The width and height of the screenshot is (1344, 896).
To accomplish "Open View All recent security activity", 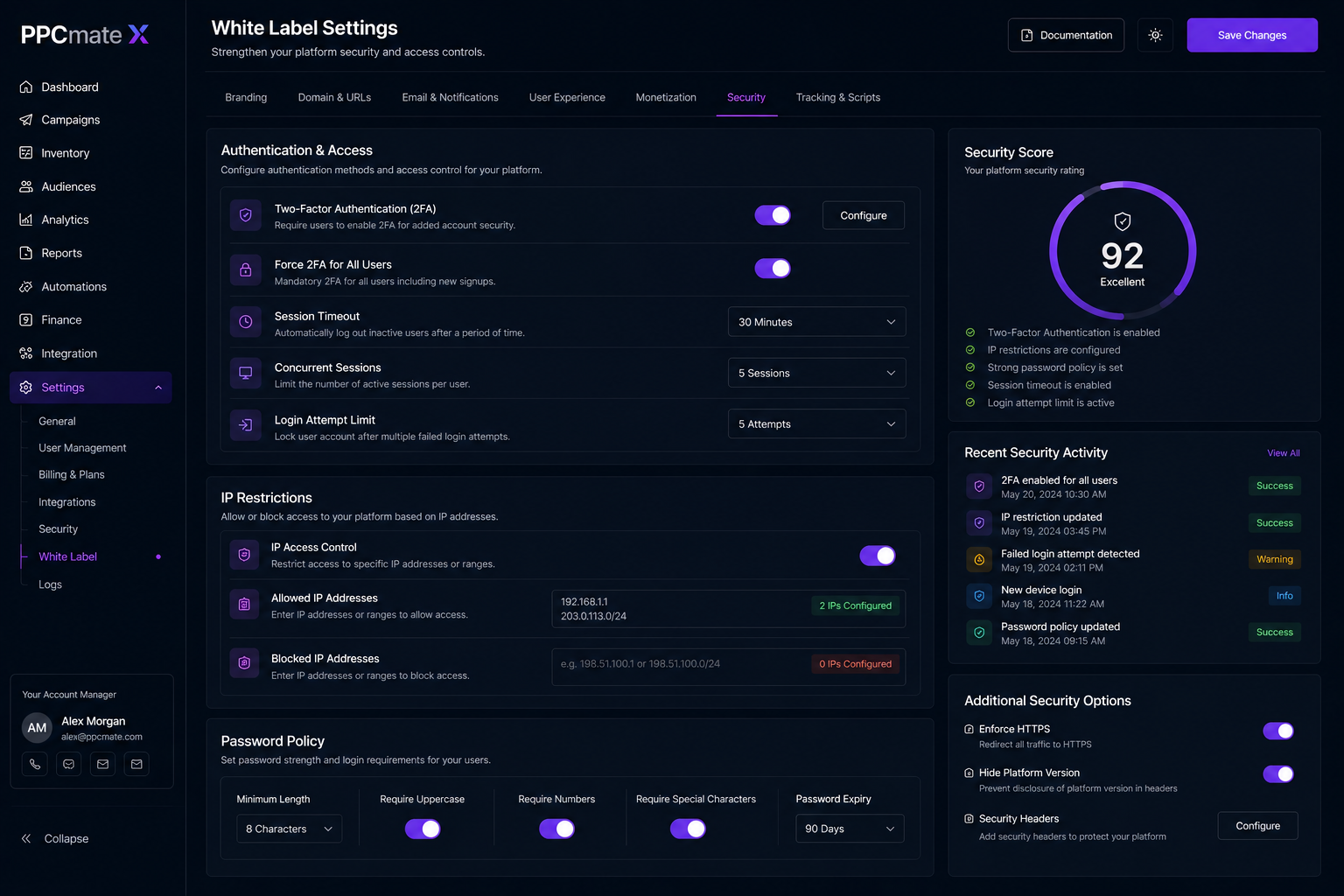I will coord(1283,453).
